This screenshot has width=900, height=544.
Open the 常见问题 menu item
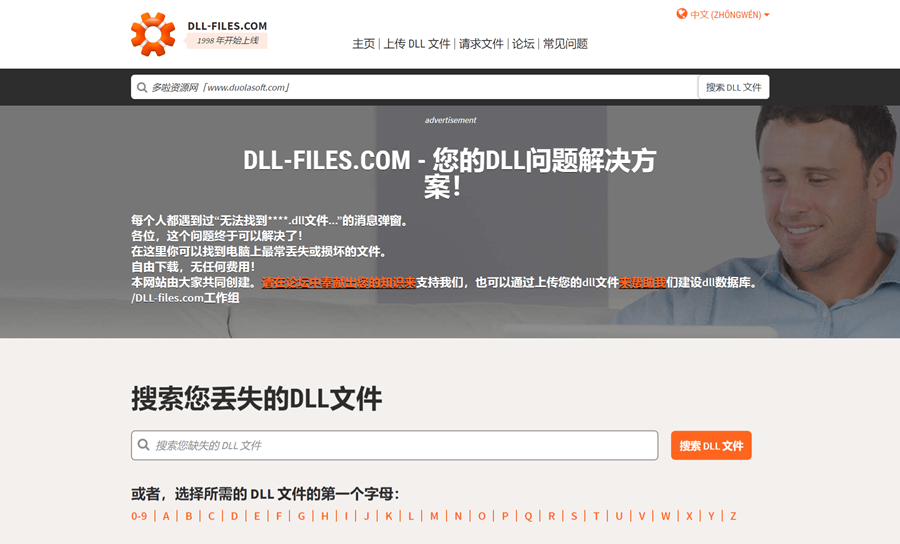click(x=565, y=44)
